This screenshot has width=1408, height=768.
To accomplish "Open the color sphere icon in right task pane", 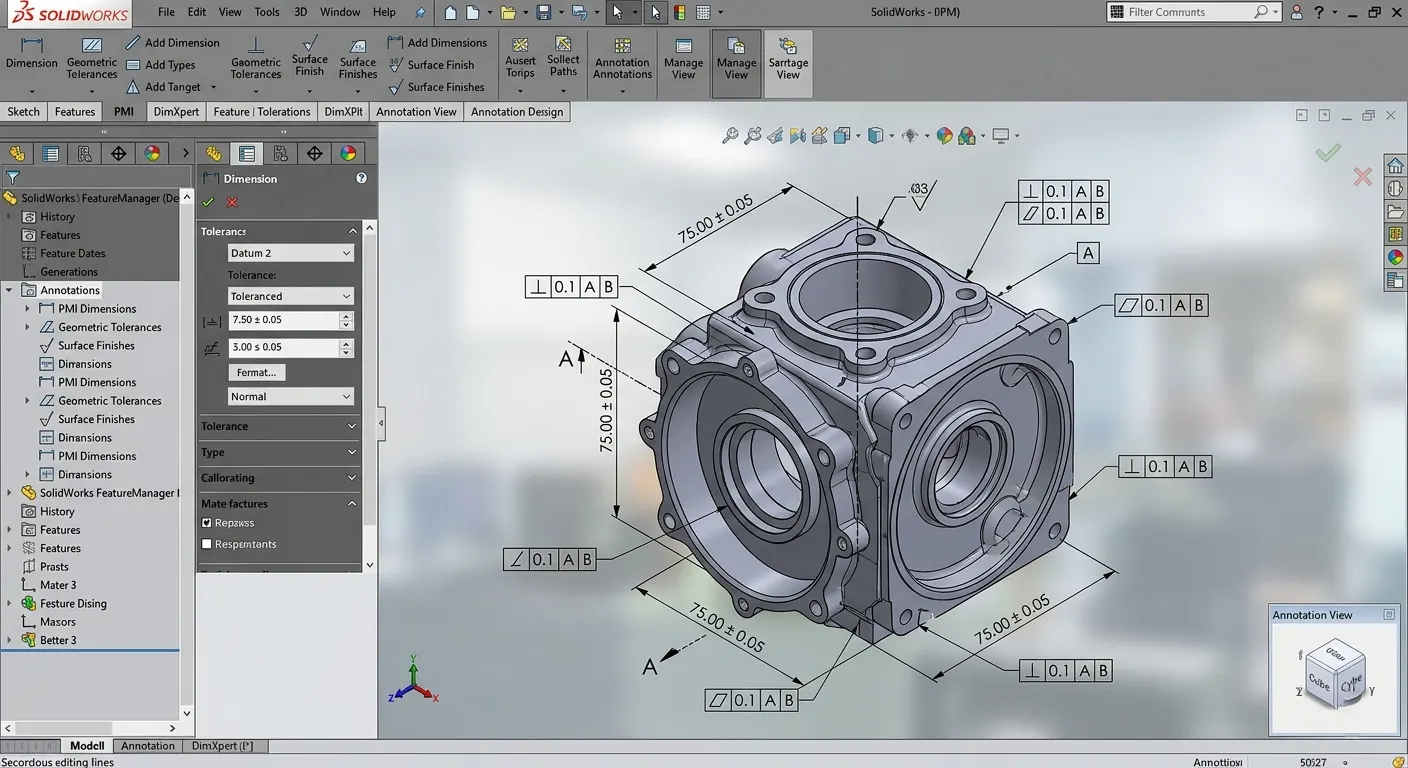I will pyautogui.click(x=1395, y=257).
